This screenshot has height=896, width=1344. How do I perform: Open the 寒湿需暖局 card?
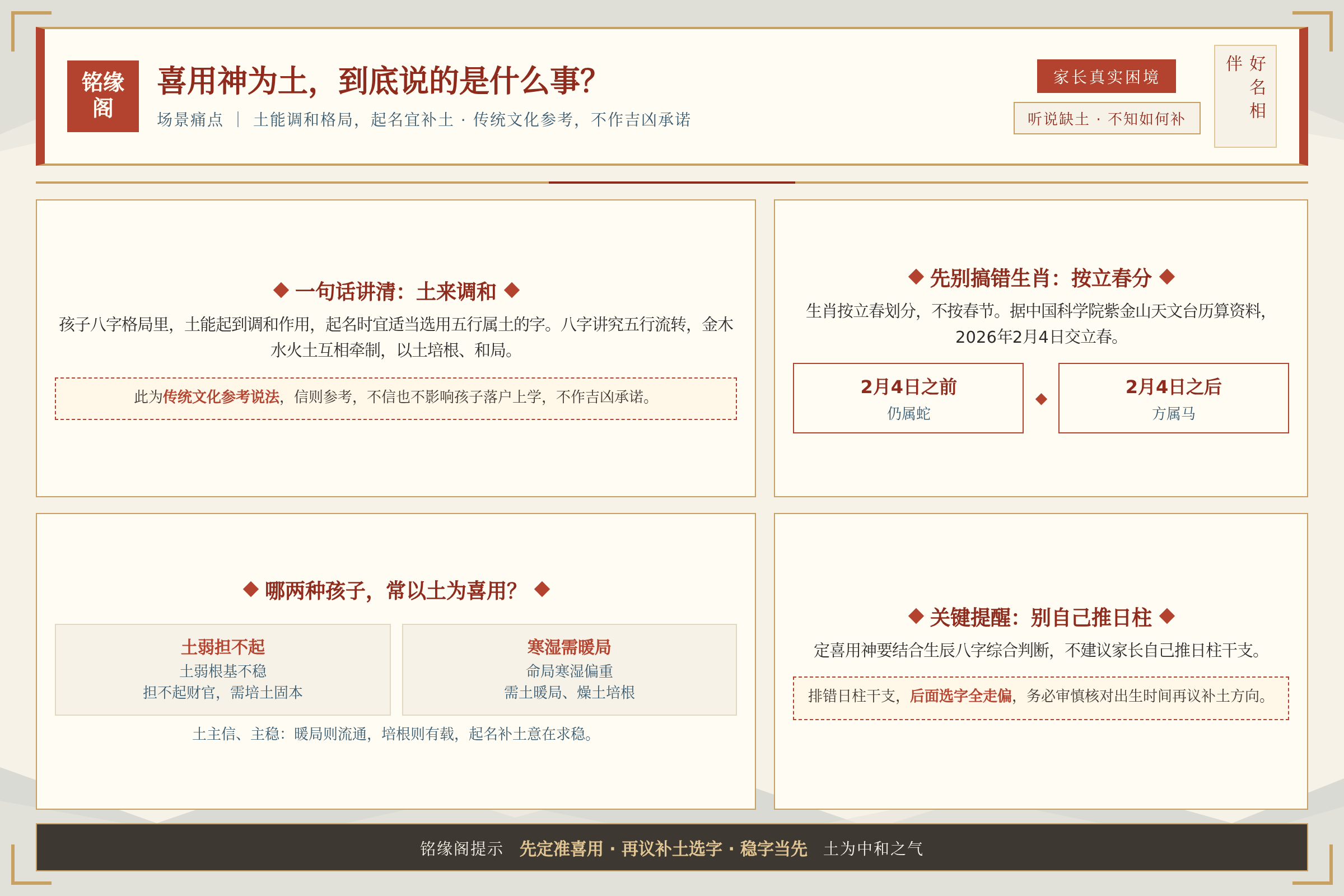pyautogui.click(x=569, y=669)
